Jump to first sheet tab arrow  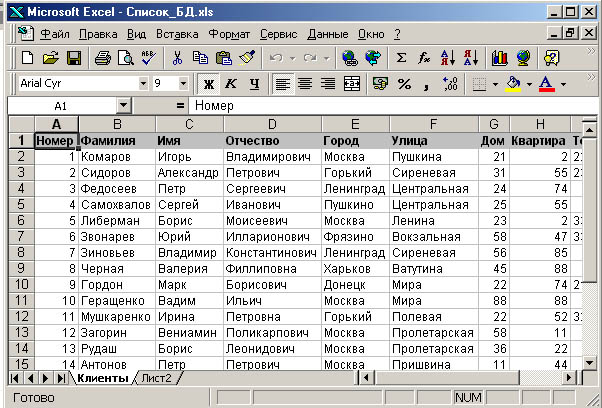coord(15,378)
